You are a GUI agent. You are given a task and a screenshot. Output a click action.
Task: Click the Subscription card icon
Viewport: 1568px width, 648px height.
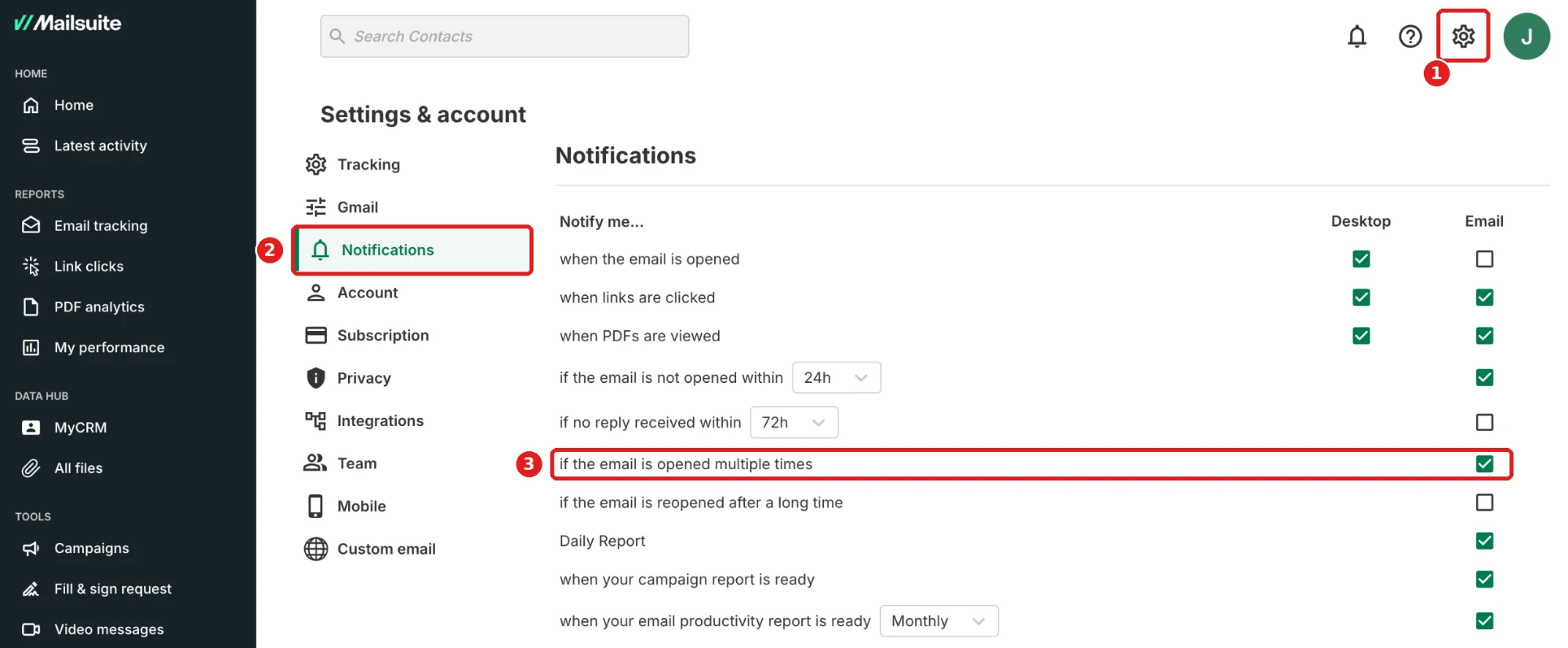316,336
